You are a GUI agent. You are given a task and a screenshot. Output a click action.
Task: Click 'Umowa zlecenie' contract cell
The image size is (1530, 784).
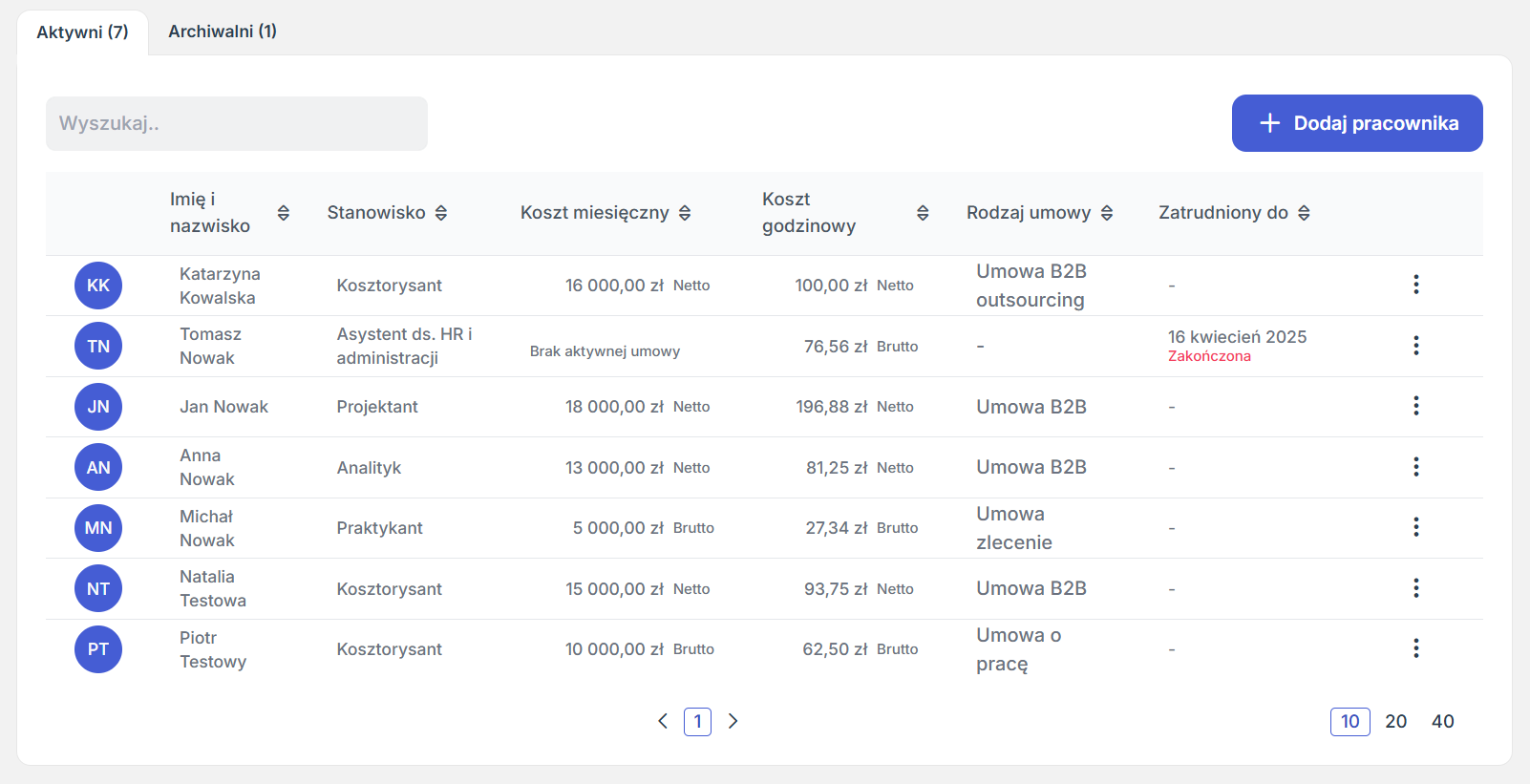coord(1014,528)
